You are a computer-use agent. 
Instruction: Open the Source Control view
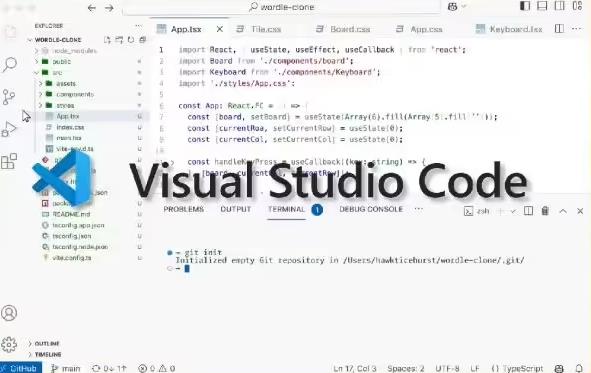point(9,97)
